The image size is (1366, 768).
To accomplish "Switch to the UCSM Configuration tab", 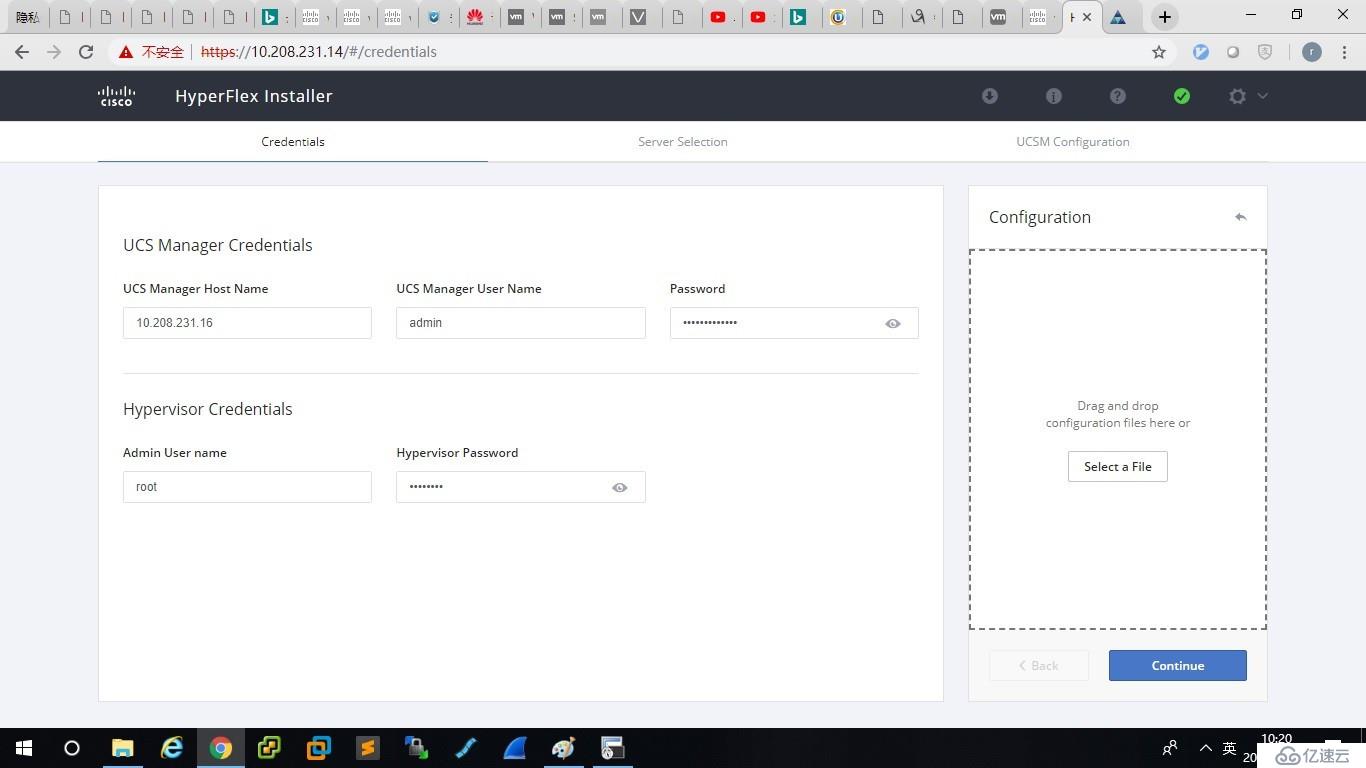I will click(1073, 142).
